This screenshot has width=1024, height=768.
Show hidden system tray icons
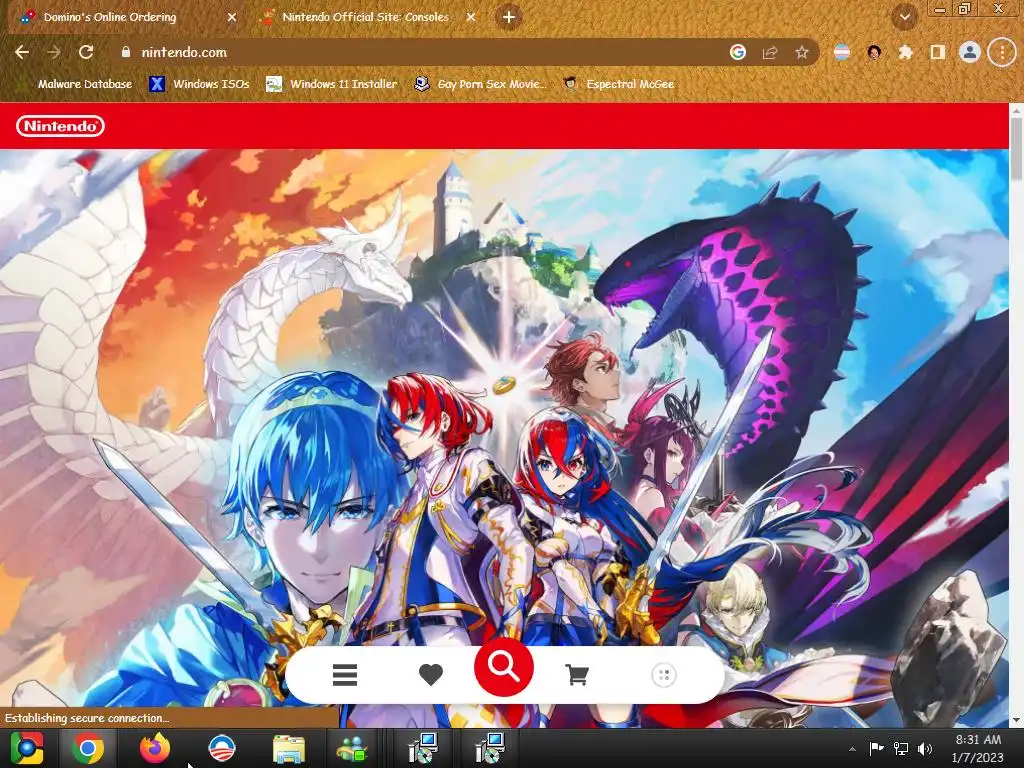click(852, 749)
